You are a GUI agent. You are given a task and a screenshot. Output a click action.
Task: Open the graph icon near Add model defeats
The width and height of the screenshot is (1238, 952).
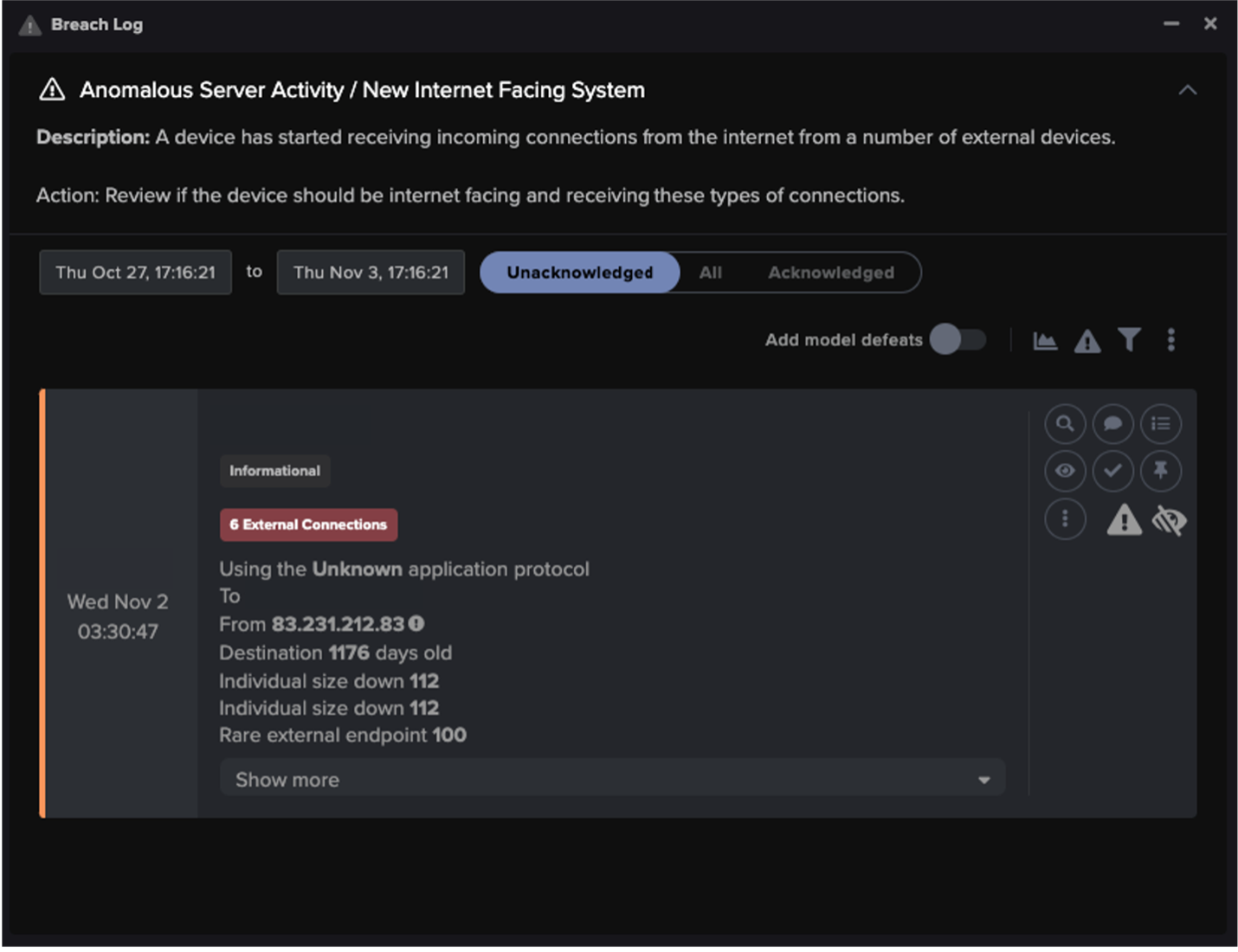coord(1045,339)
